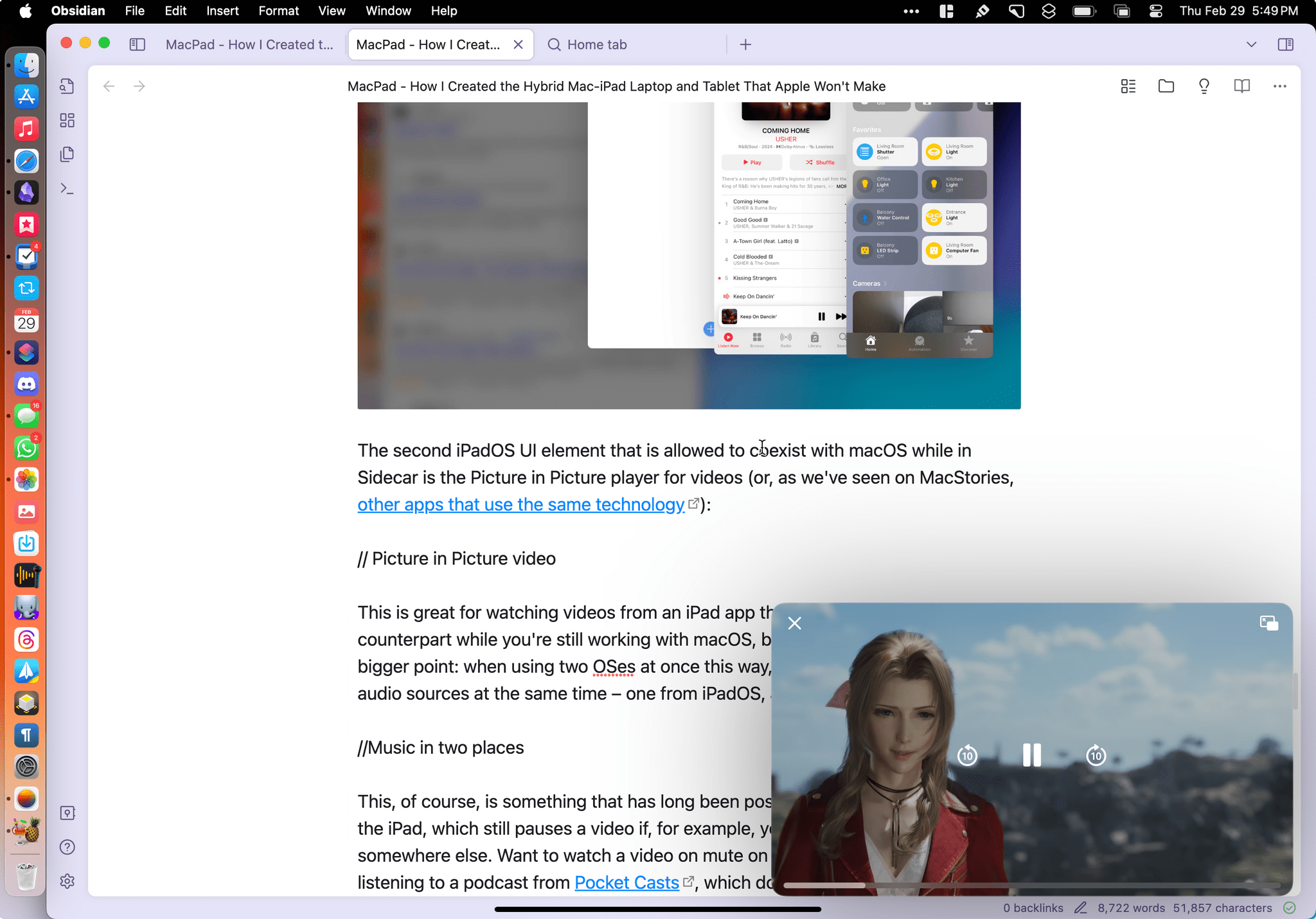Open the canvas grid icon in ribbon
This screenshot has width=1316, height=919.
(67, 120)
